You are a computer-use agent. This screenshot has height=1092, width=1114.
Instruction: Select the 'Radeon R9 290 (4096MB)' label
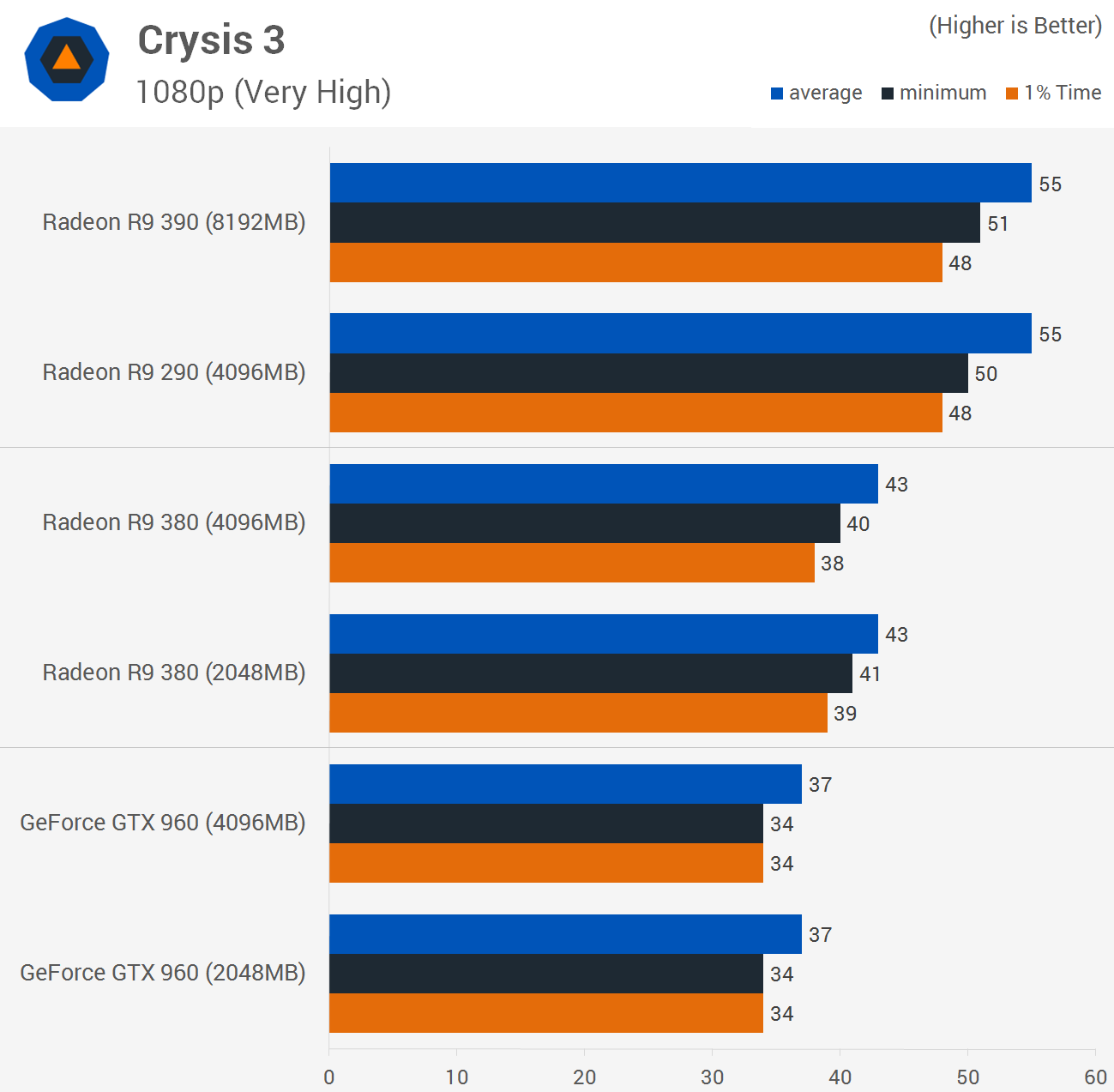[174, 372]
